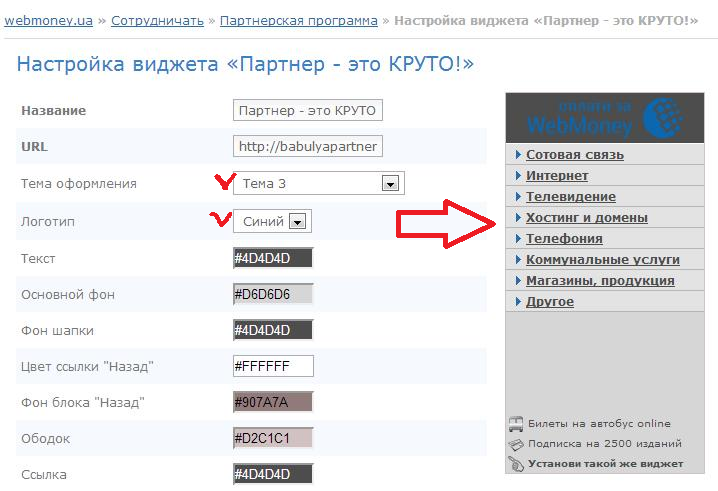Expand the Интернет category
The width and height of the screenshot is (718, 491).
pos(557,176)
